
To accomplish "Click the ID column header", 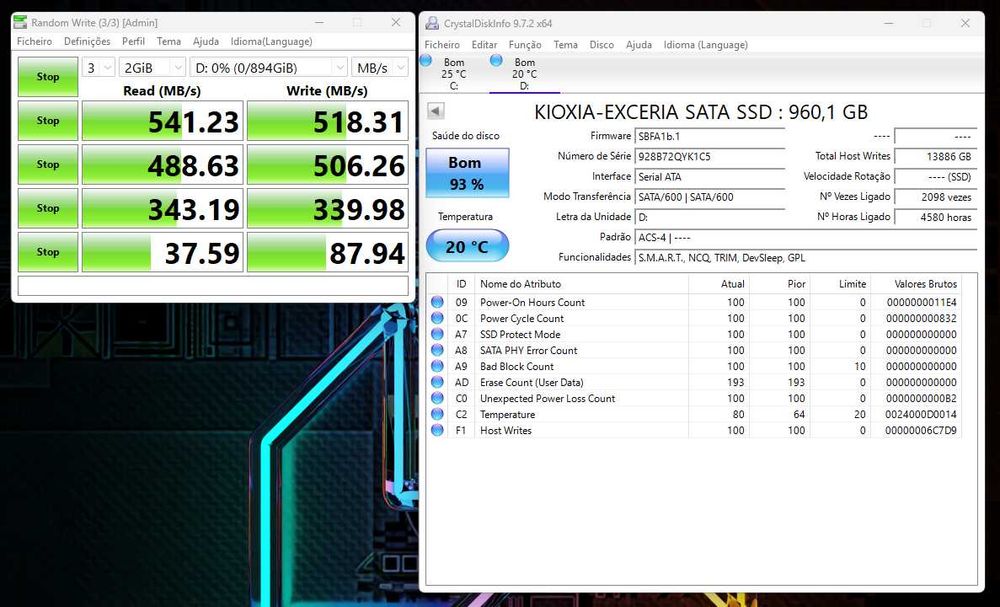I will pos(461,284).
